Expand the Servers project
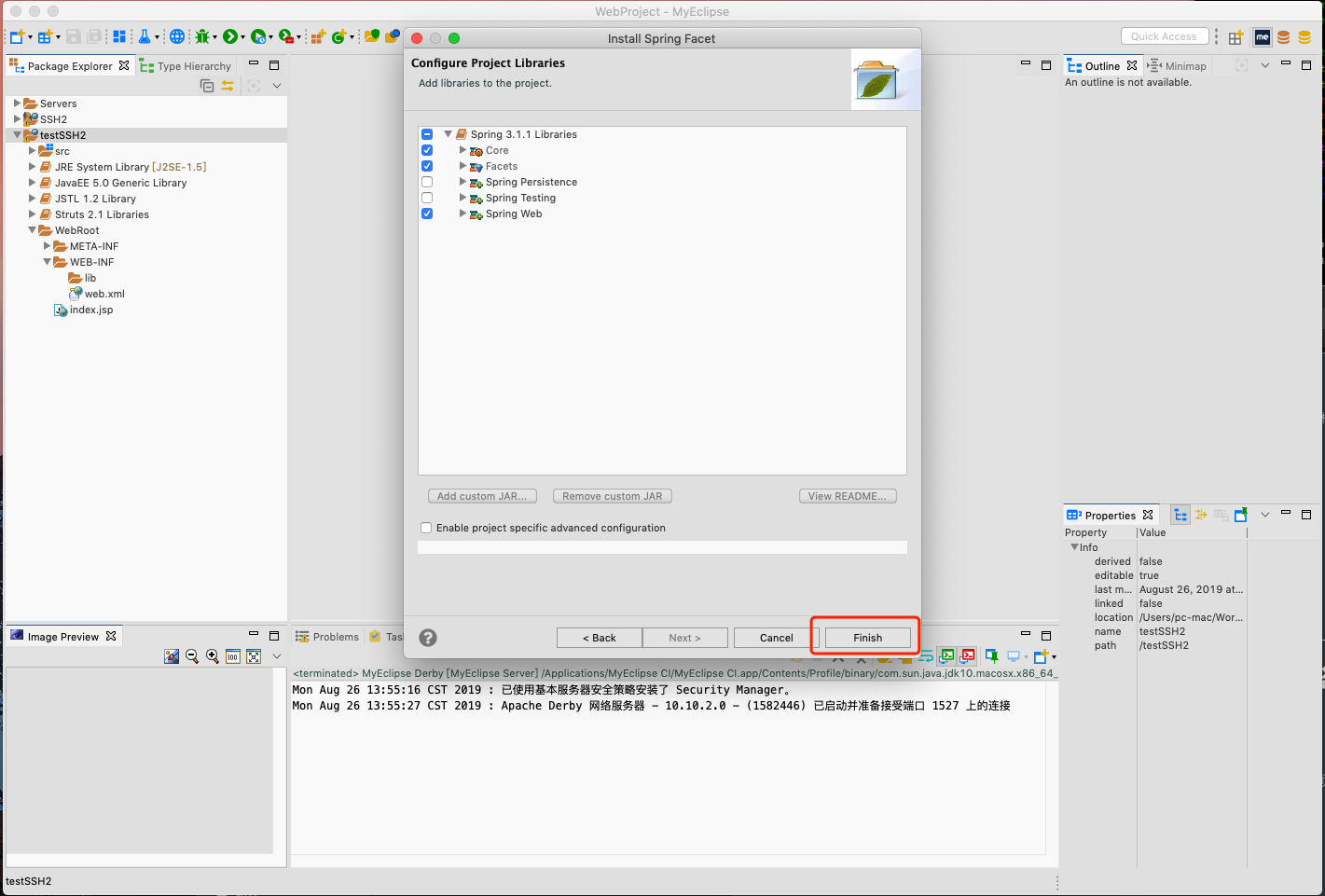This screenshot has height=896, width=1325. tap(17, 103)
